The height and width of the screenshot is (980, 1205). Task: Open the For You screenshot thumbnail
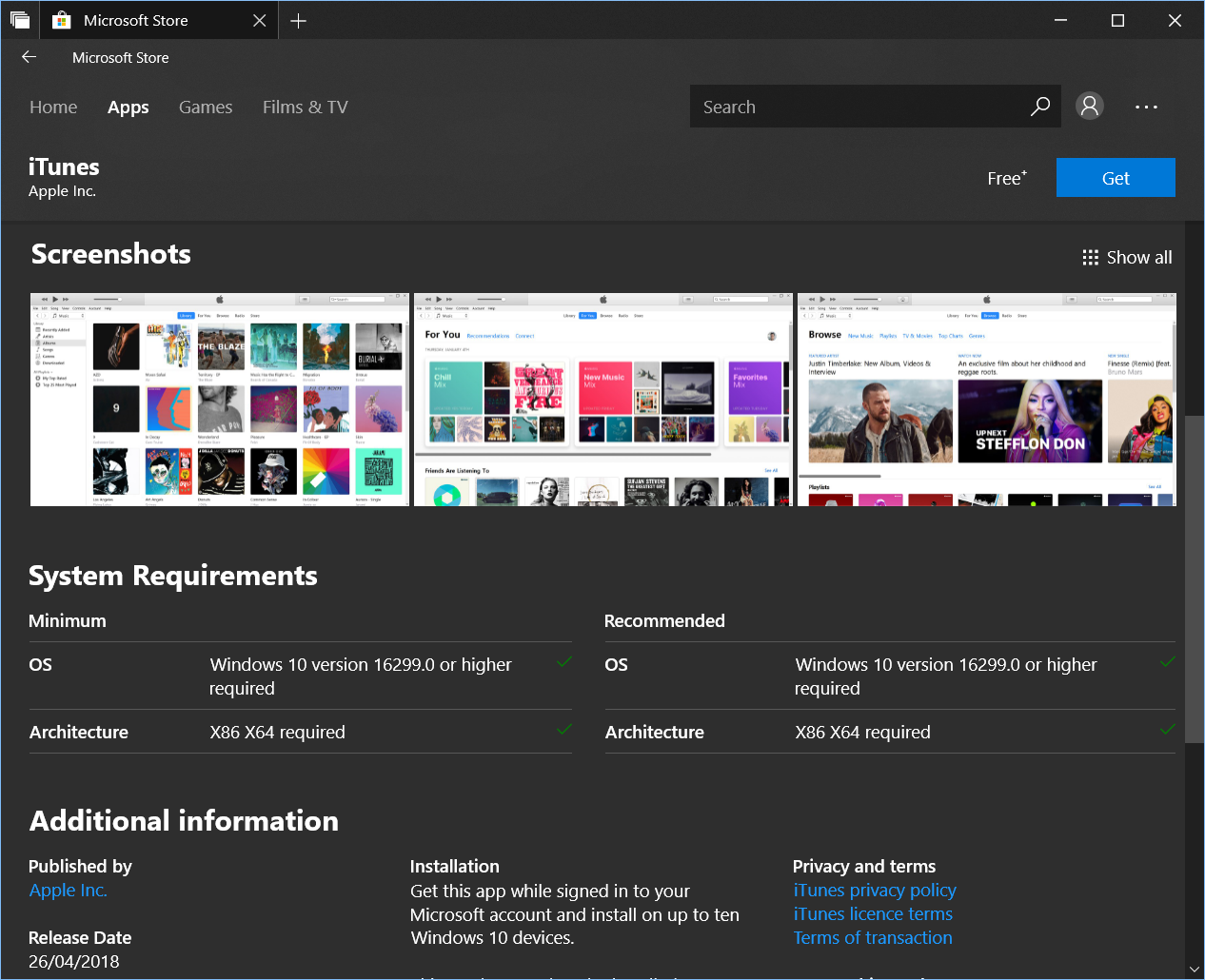pos(603,400)
